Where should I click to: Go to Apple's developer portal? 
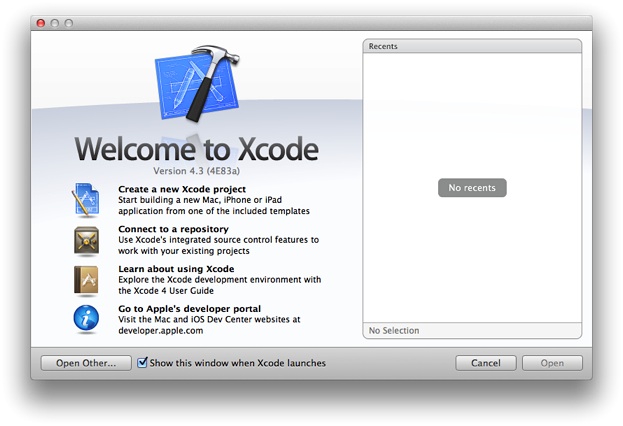coord(189,309)
